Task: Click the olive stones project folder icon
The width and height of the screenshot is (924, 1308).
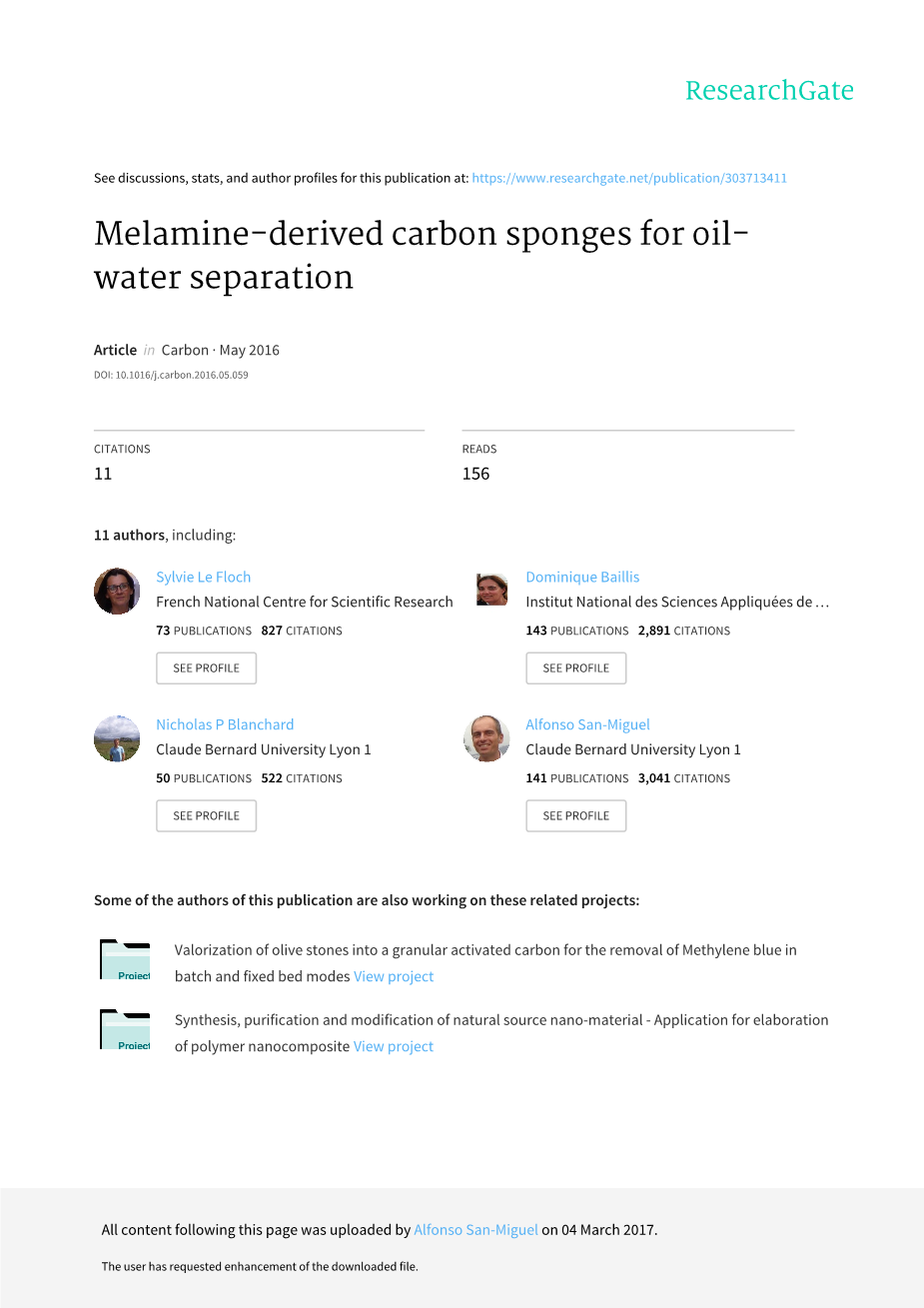Action: click(x=125, y=960)
